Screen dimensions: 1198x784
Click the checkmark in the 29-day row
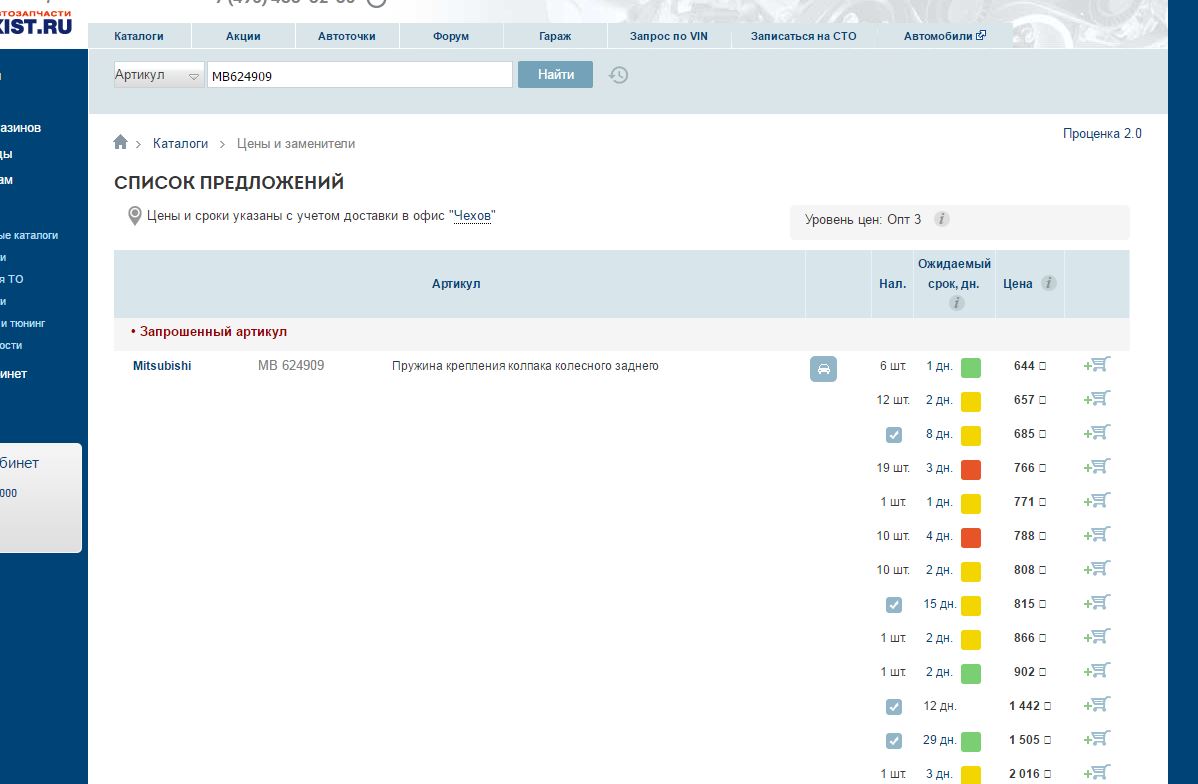tap(893, 741)
